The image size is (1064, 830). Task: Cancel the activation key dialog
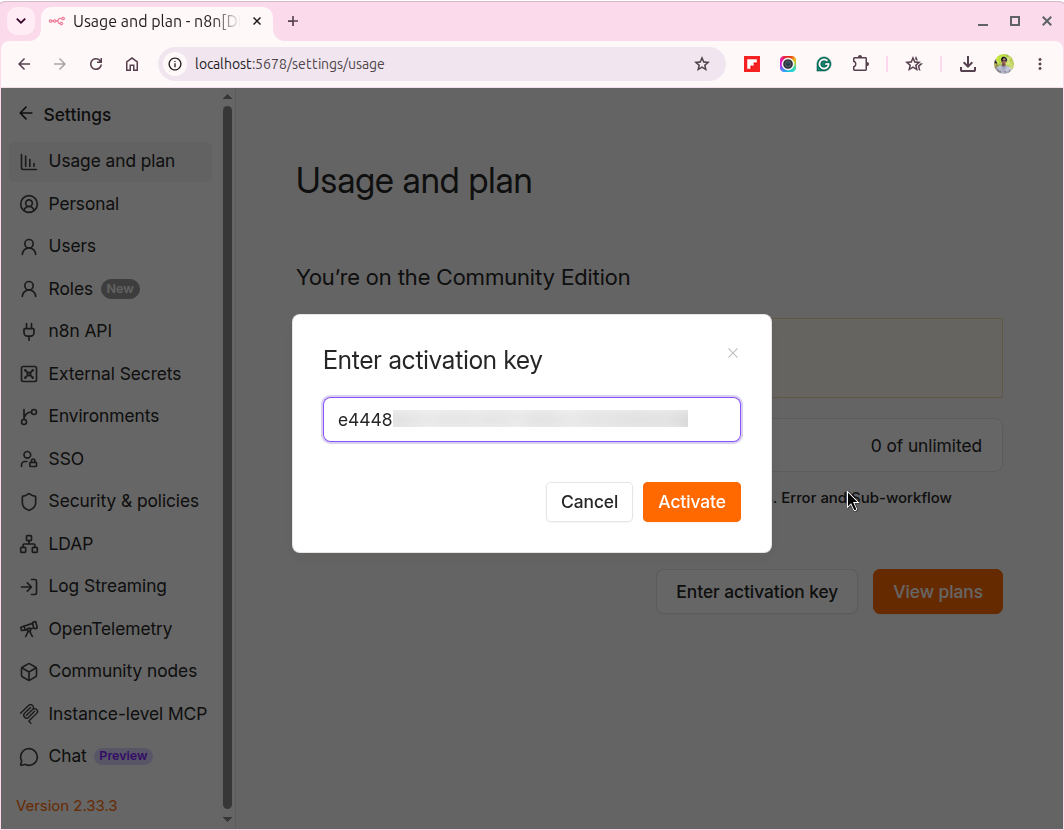click(589, 502)
